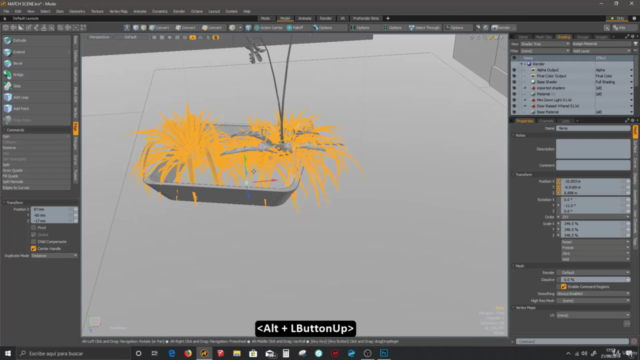Toggle visibility of Base Material layer
This screenshot has width=640, height=360.
coord(514,112)
